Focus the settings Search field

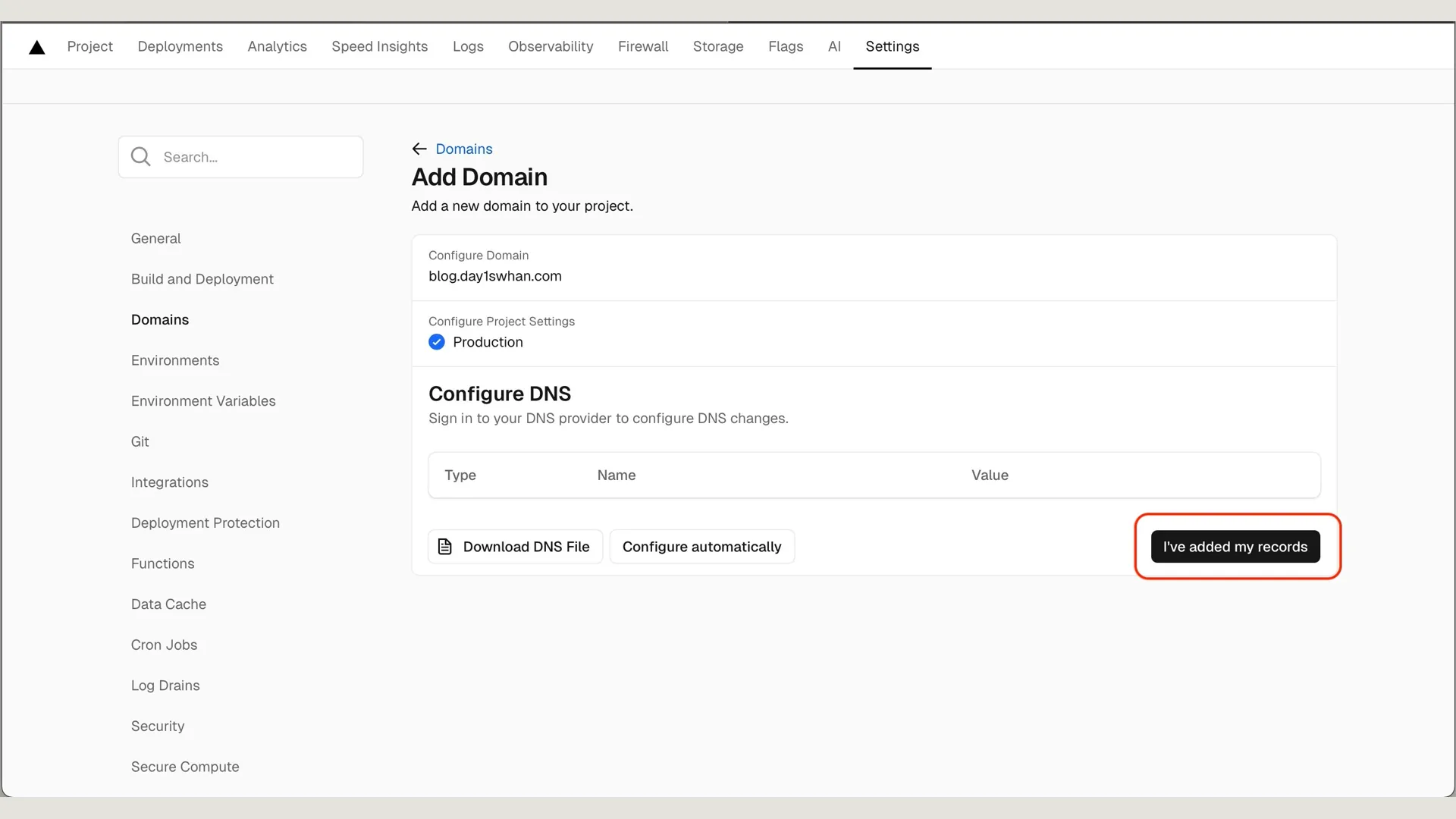pyautogui.click(x=240, y=157)
